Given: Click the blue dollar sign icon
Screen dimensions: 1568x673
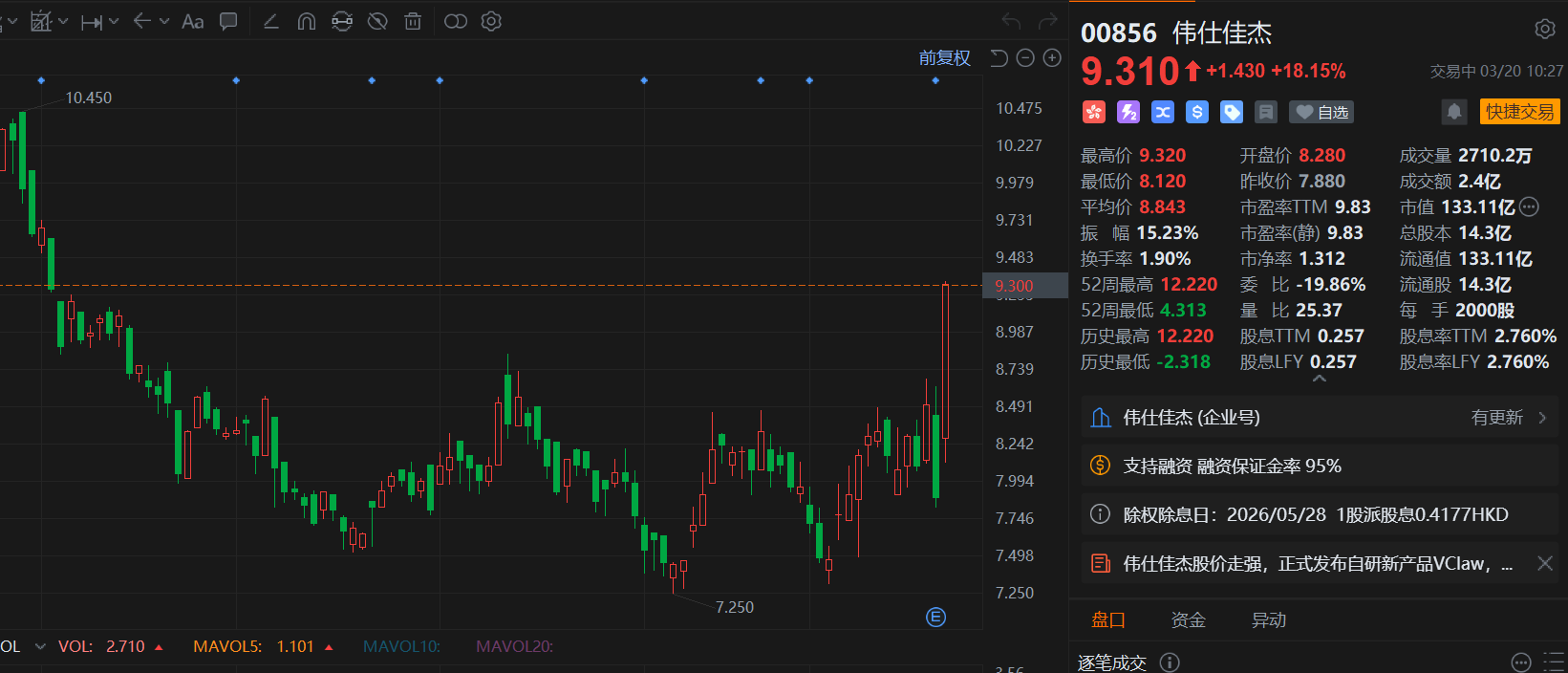Looking at the screenshot, I should click(1196, 112).
